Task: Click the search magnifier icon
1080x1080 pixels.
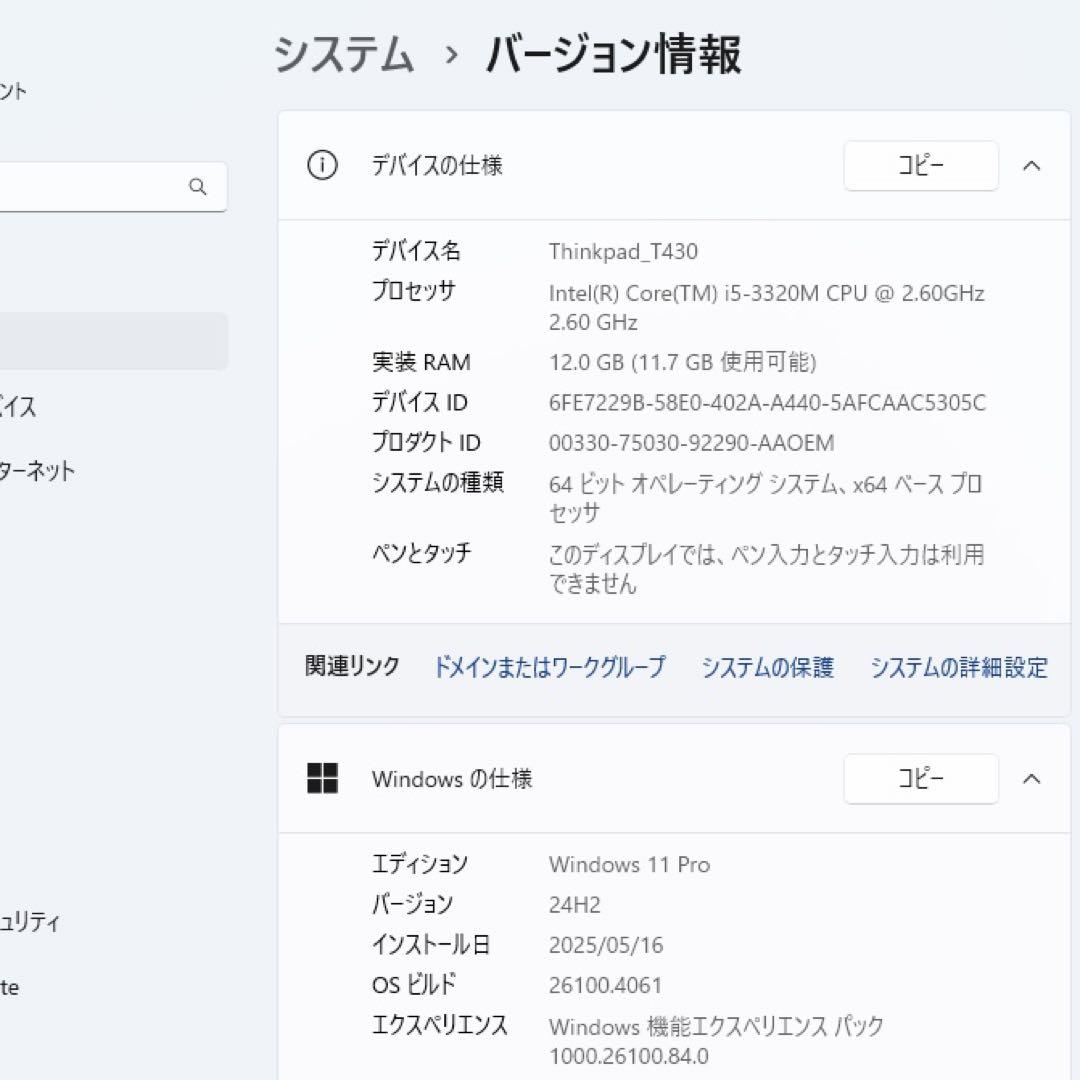Action: (x=198, y=187)
